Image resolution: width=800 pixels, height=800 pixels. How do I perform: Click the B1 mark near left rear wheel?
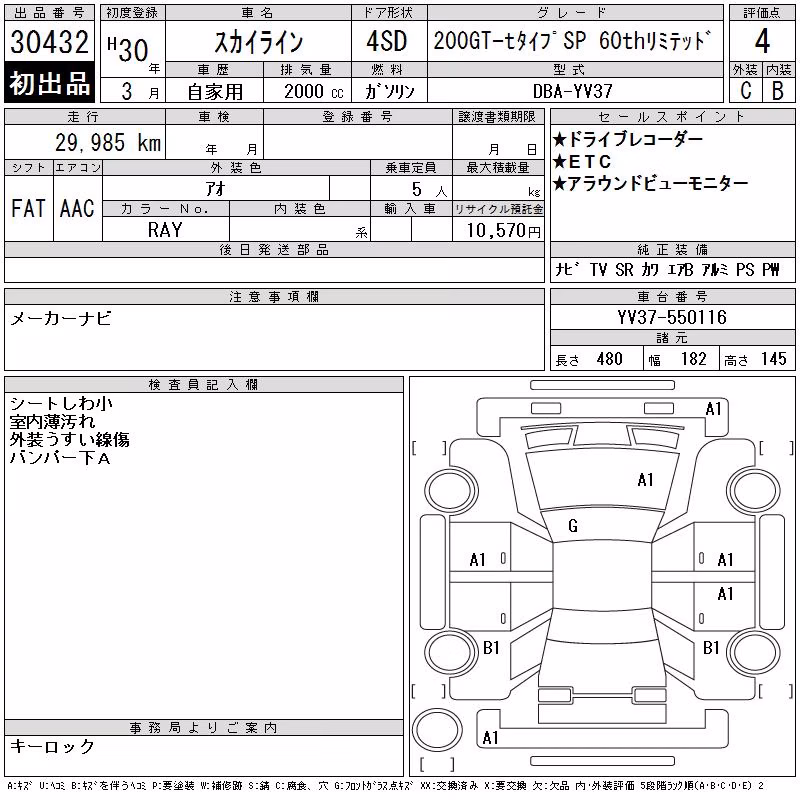pyautogui.click(x=491, y=648)
